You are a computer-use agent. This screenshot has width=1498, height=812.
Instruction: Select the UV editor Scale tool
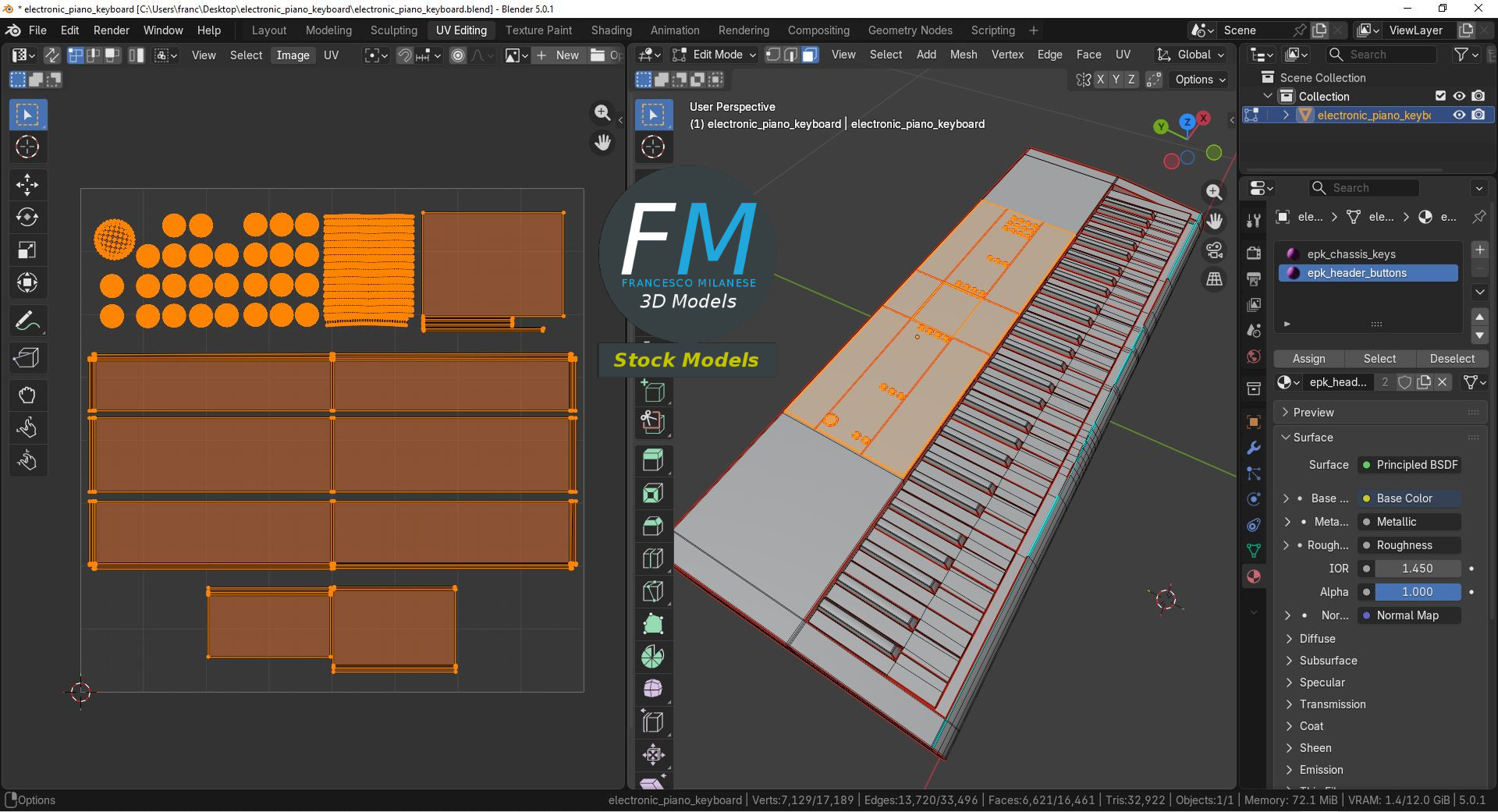point(27,250)
